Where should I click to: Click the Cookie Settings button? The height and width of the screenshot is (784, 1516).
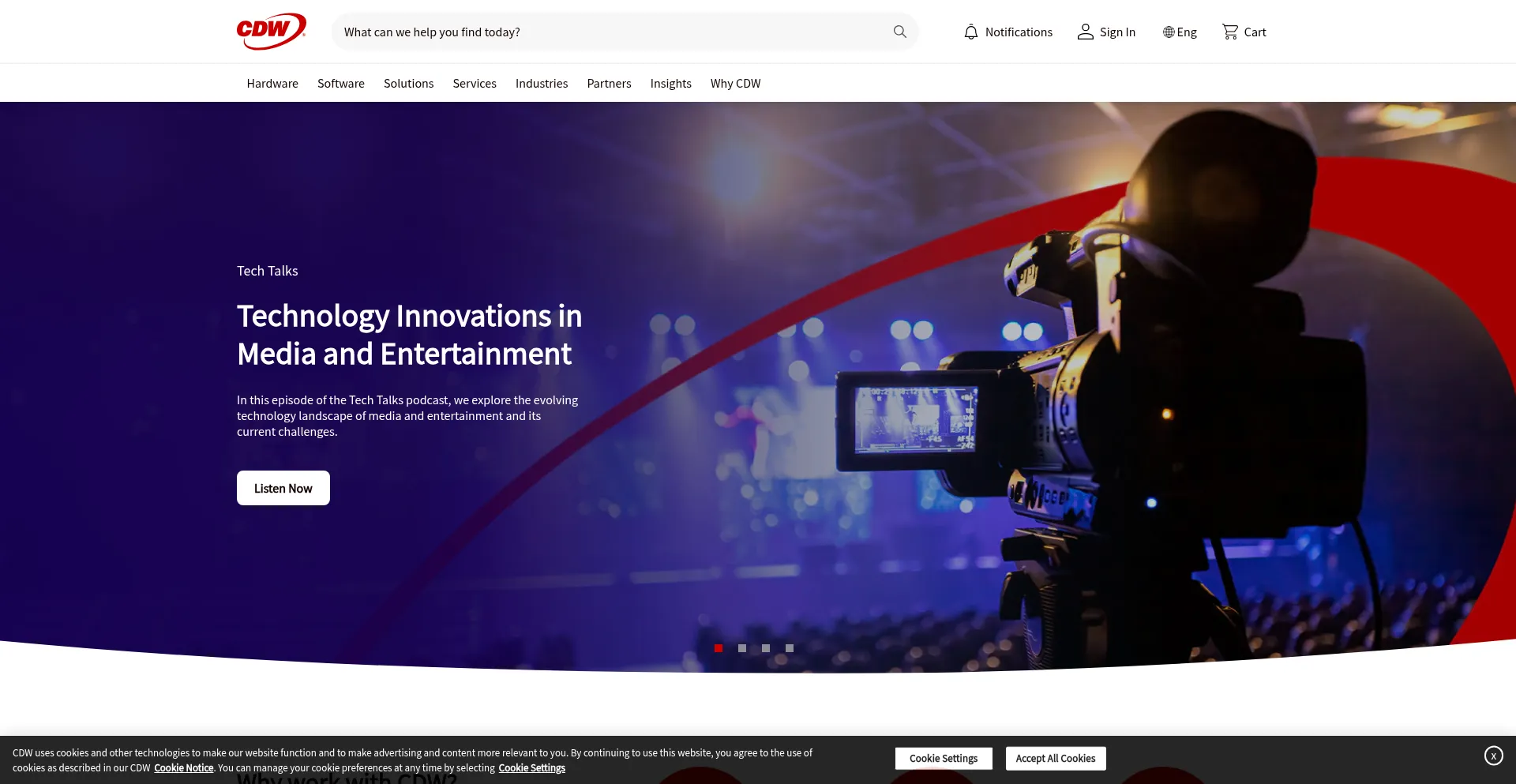pos(944,758)
